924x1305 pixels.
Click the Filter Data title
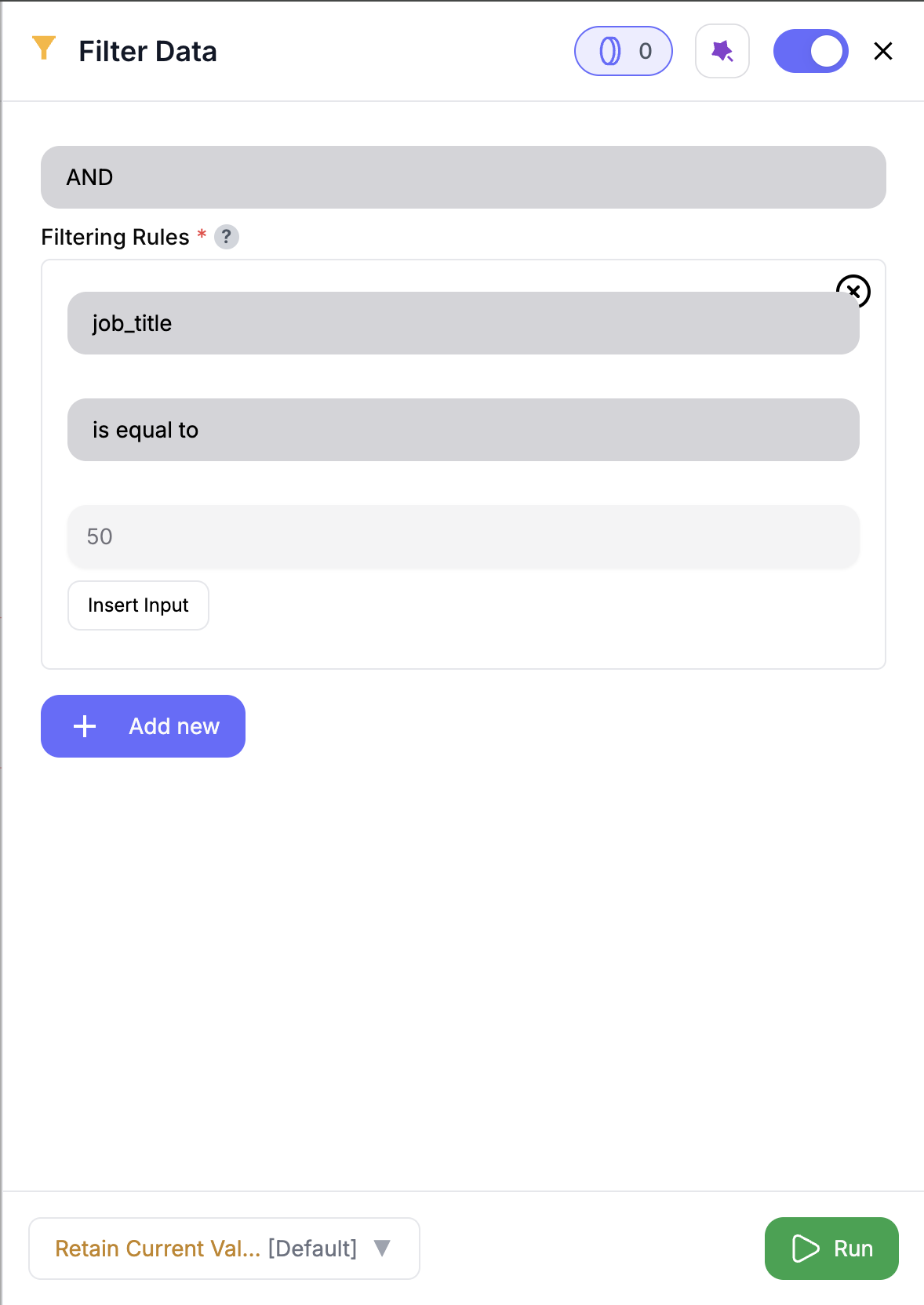(x=148, y=50)
